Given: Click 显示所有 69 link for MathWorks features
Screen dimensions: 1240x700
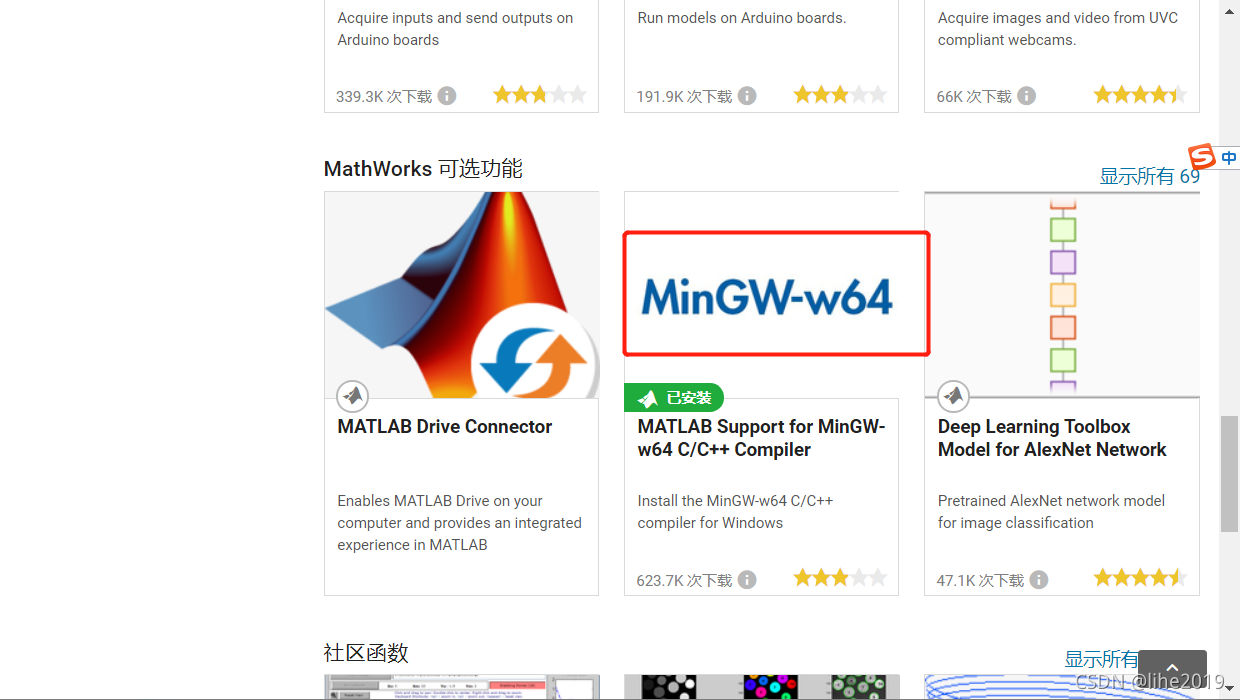Looking at the screenshot, I should (1149, 177).
